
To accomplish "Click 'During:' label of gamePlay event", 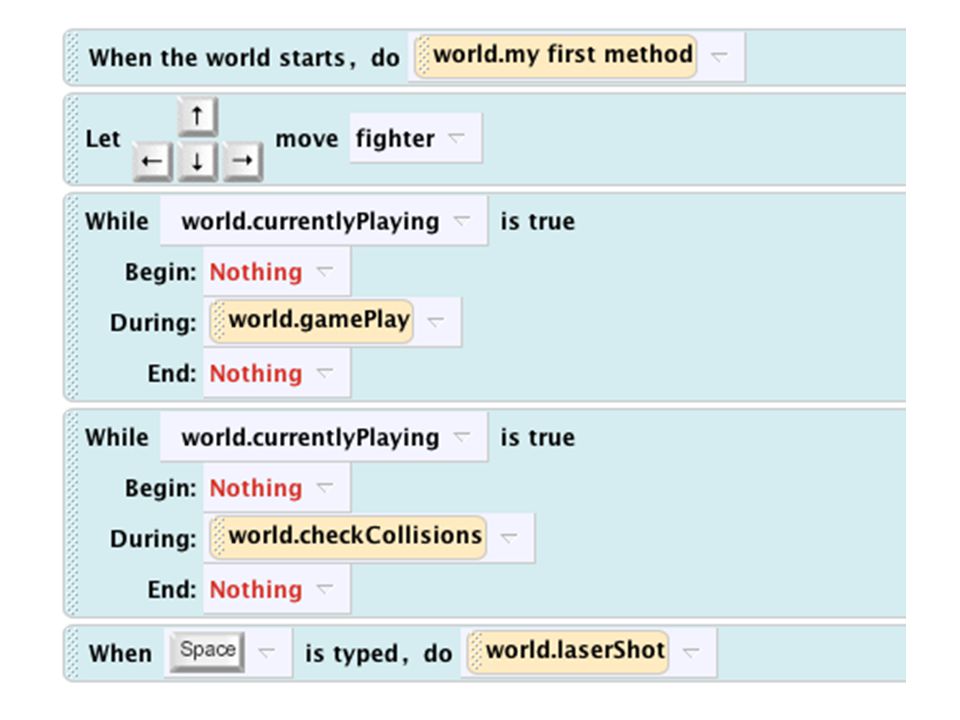I will click(153, 323).
